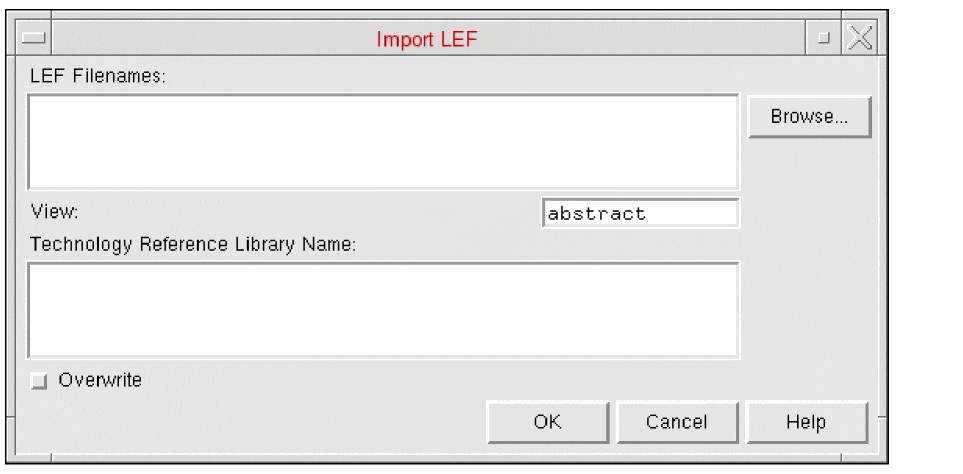Click empty gray area below Browse button
Image resolution: width=963 pixels, height=474 pixels.
tap(809, 250)
